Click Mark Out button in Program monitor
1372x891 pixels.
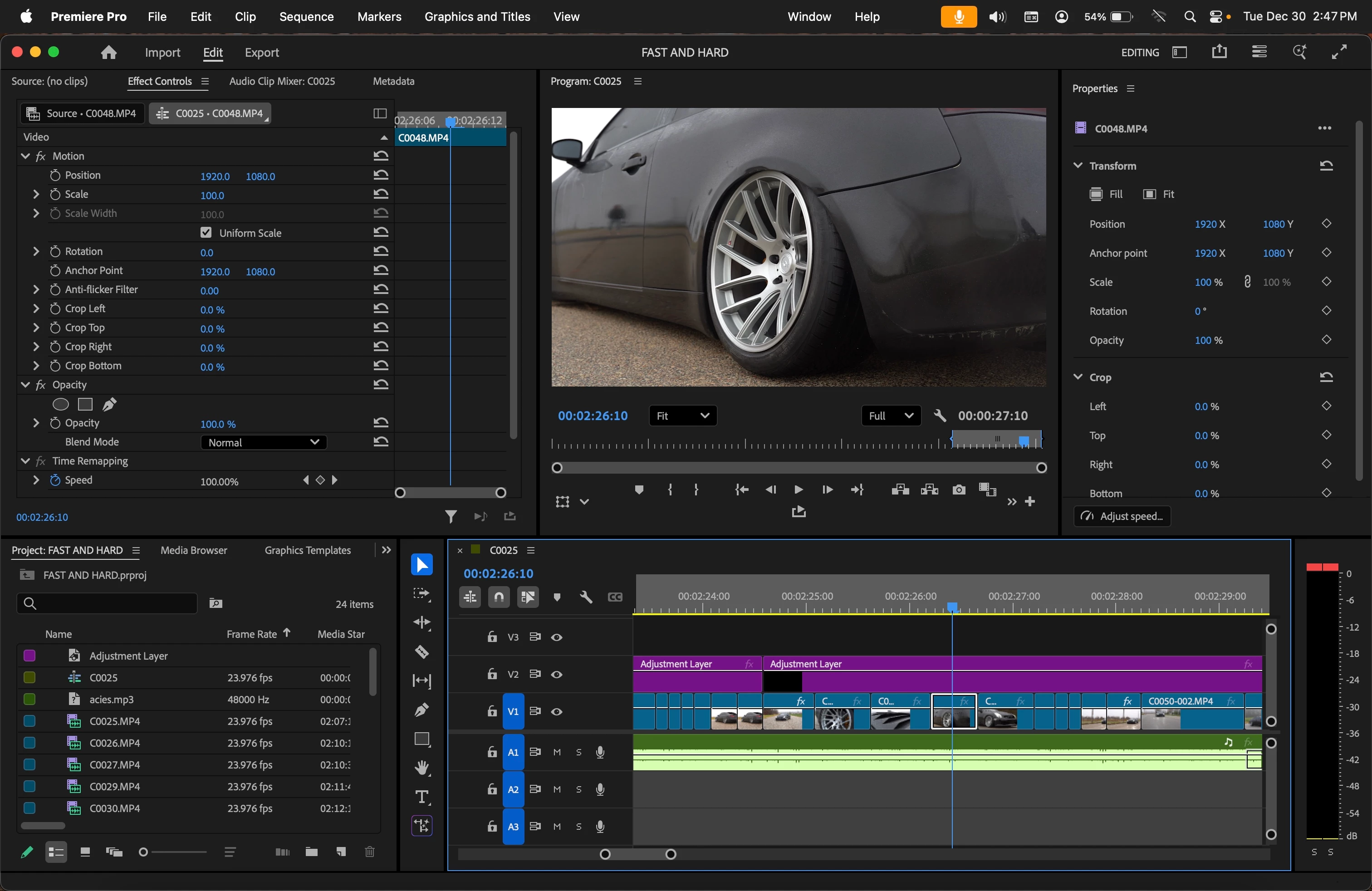click(x=696, y=490)
